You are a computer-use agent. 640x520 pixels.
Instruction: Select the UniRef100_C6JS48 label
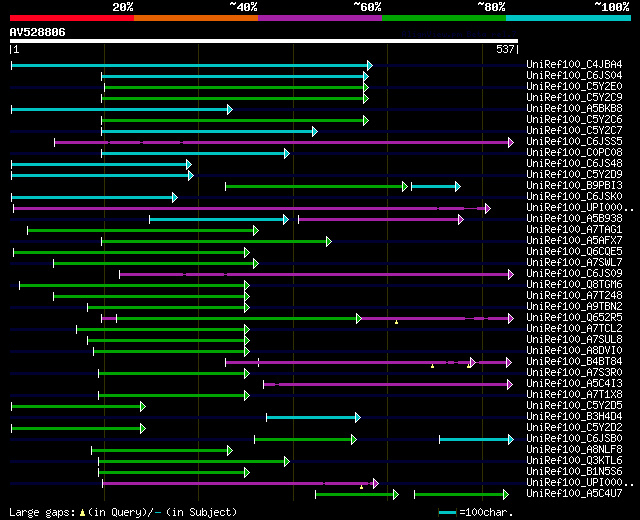(x=574, y=164)
